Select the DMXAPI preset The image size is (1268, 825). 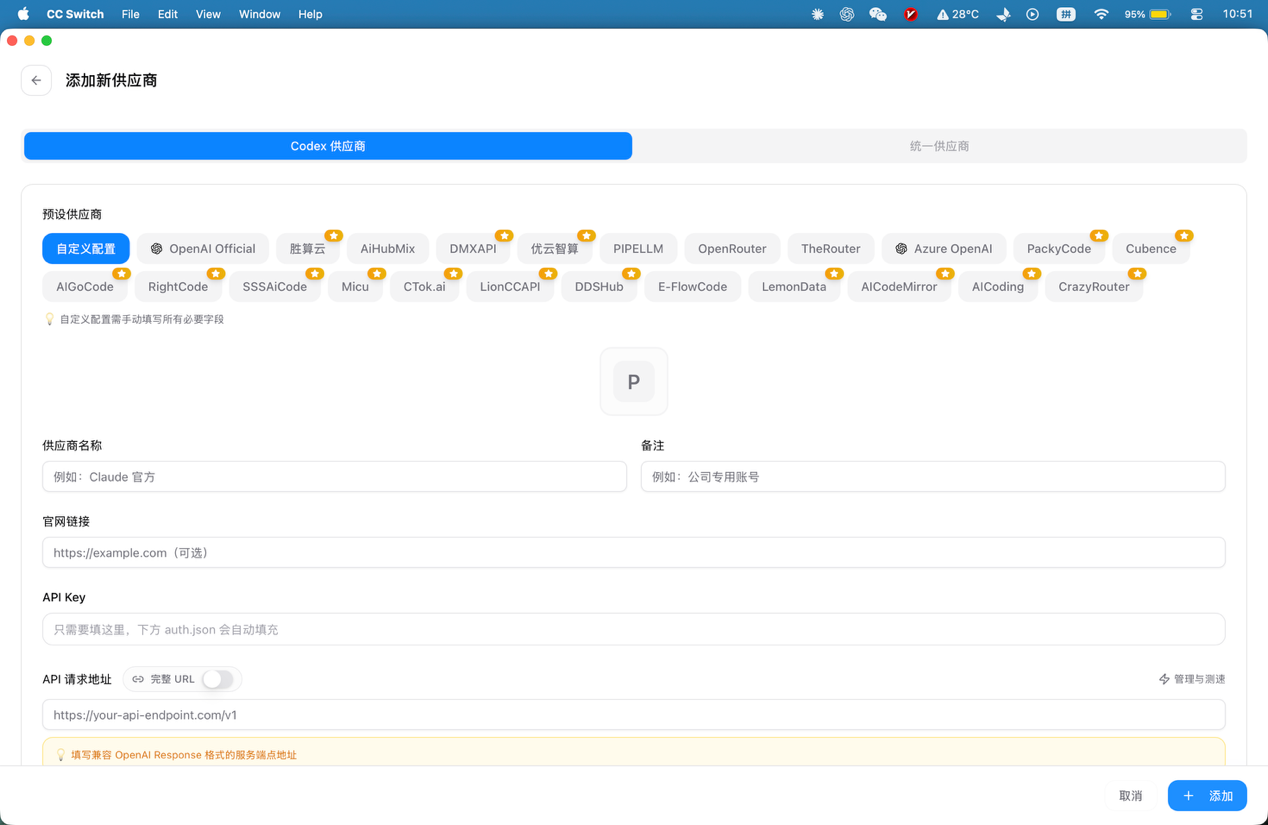473,249
